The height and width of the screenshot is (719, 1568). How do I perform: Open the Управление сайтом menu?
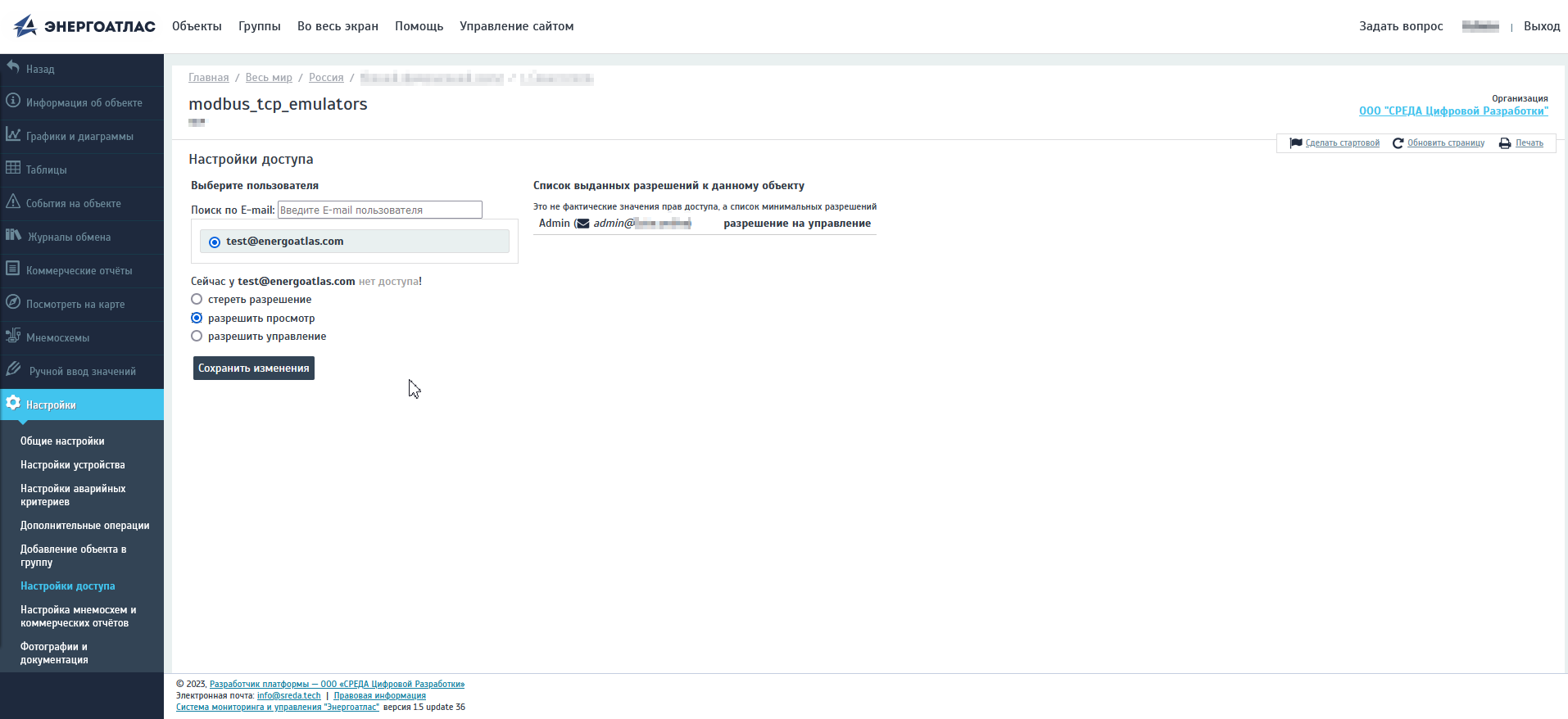pos(516,26)
